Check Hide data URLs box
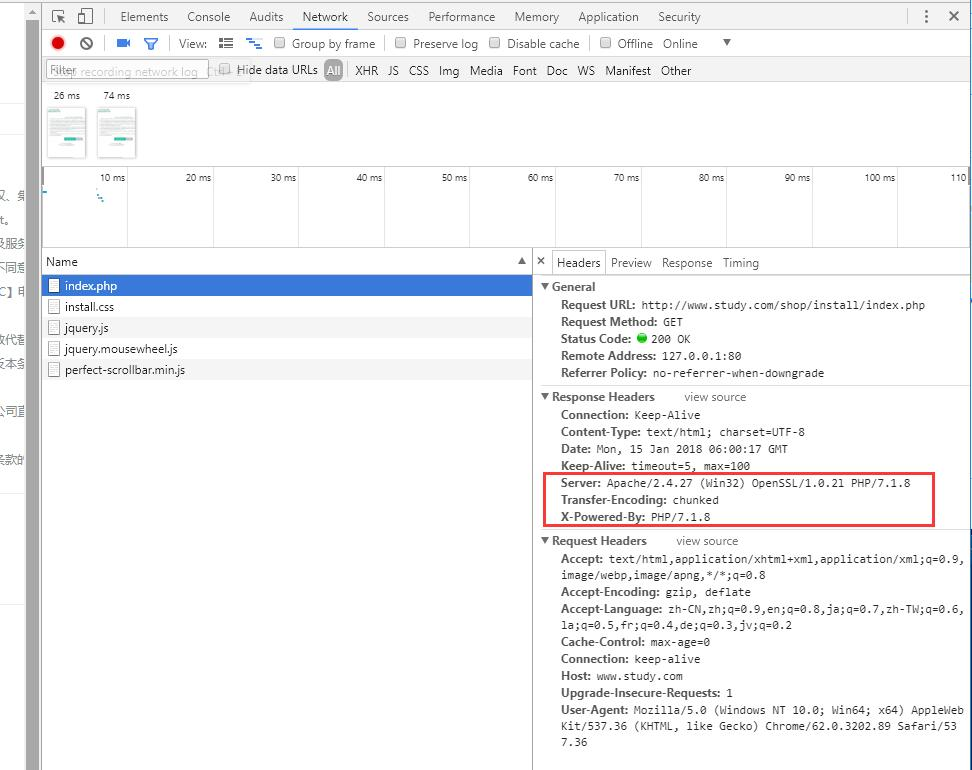 (x=225, y=69)
